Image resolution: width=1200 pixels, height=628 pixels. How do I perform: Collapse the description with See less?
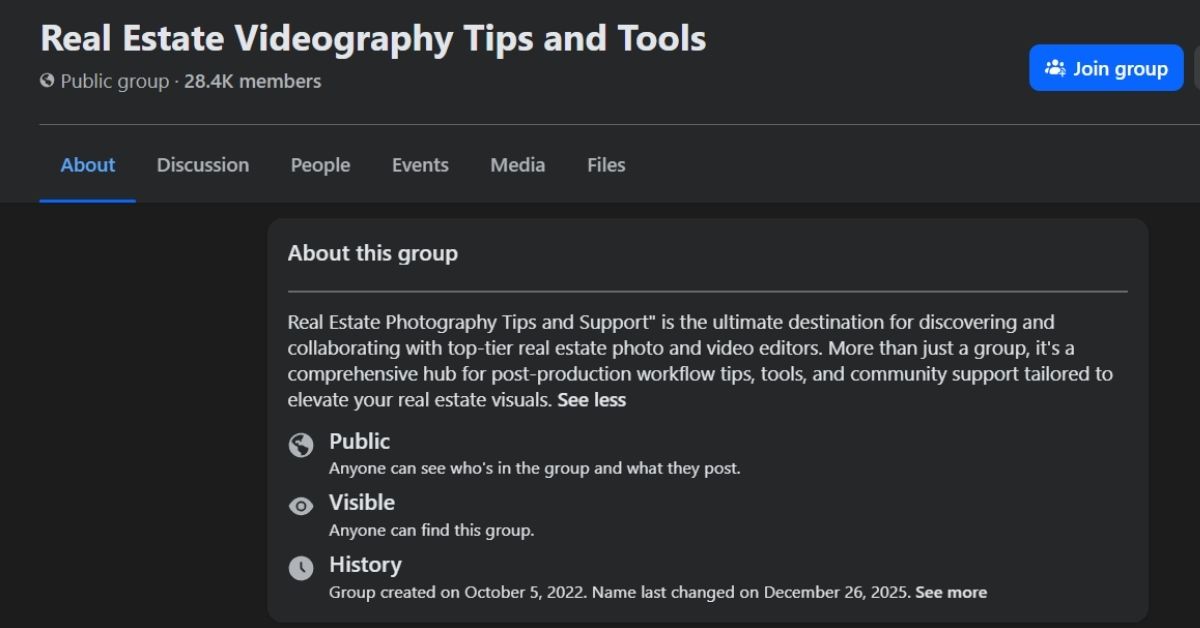[x=591, y=400]
